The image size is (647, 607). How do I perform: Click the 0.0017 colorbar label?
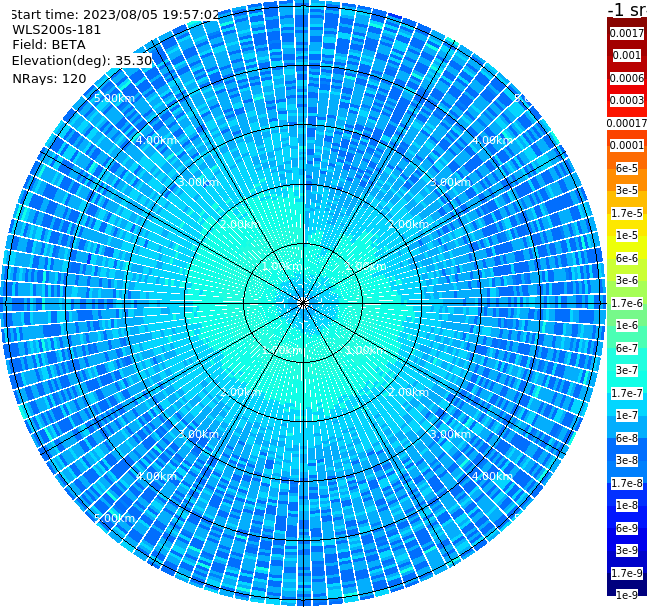[627, 33]
